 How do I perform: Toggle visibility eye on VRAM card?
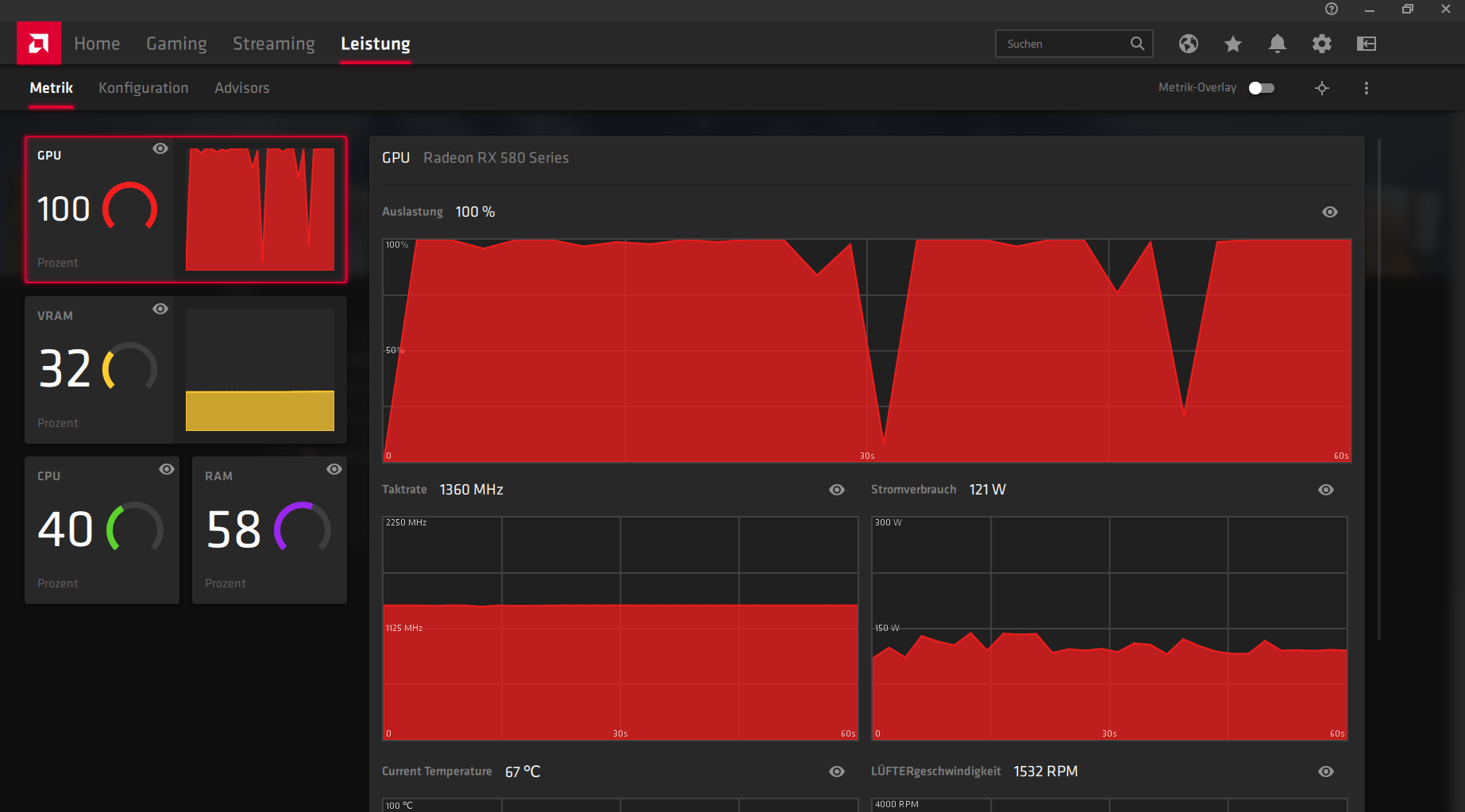160,309
